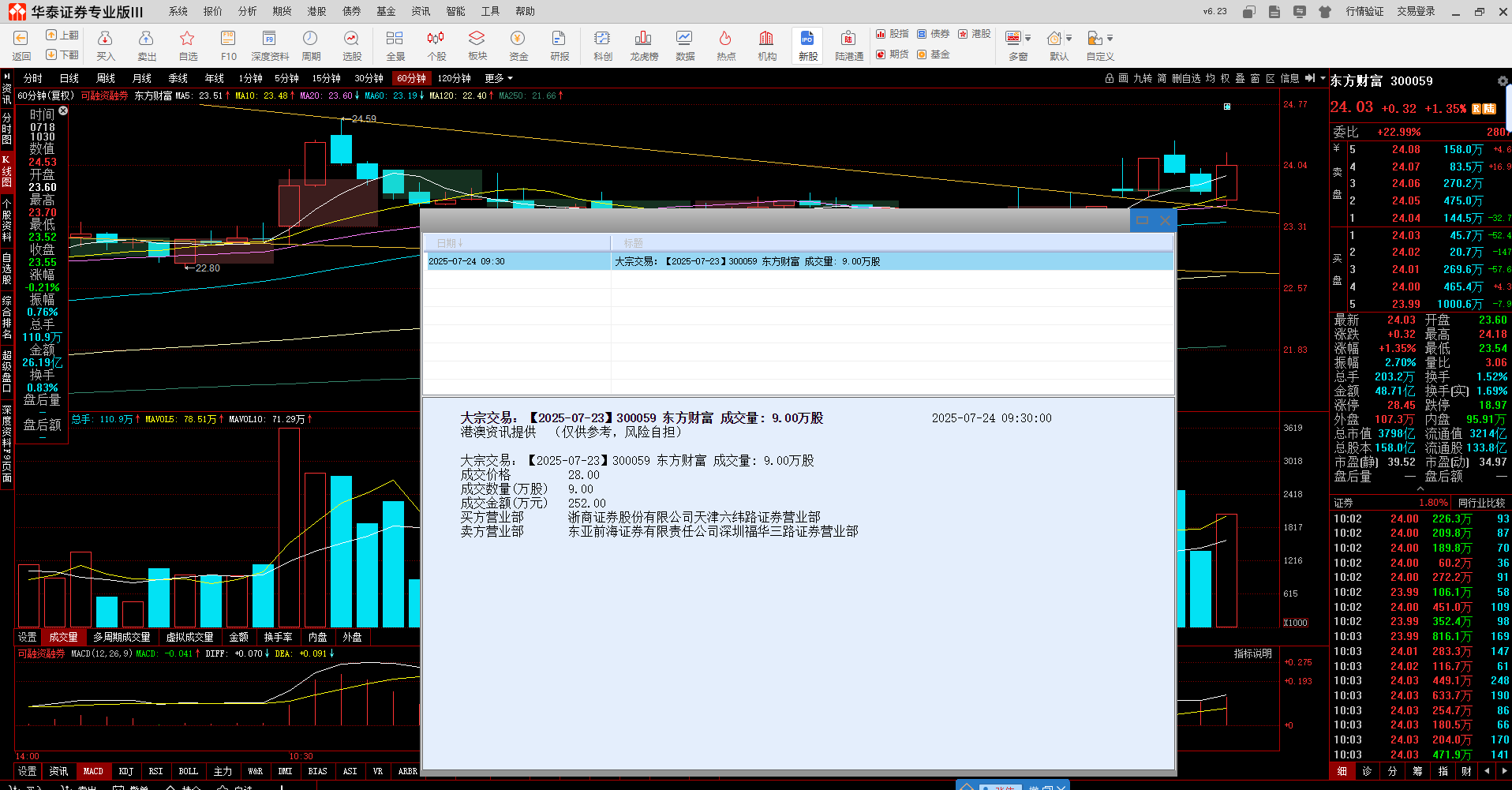1512x790 pixels.
Task: Open the 买入 buy icon
Action: pyautogui.click(x=105, y=46)
